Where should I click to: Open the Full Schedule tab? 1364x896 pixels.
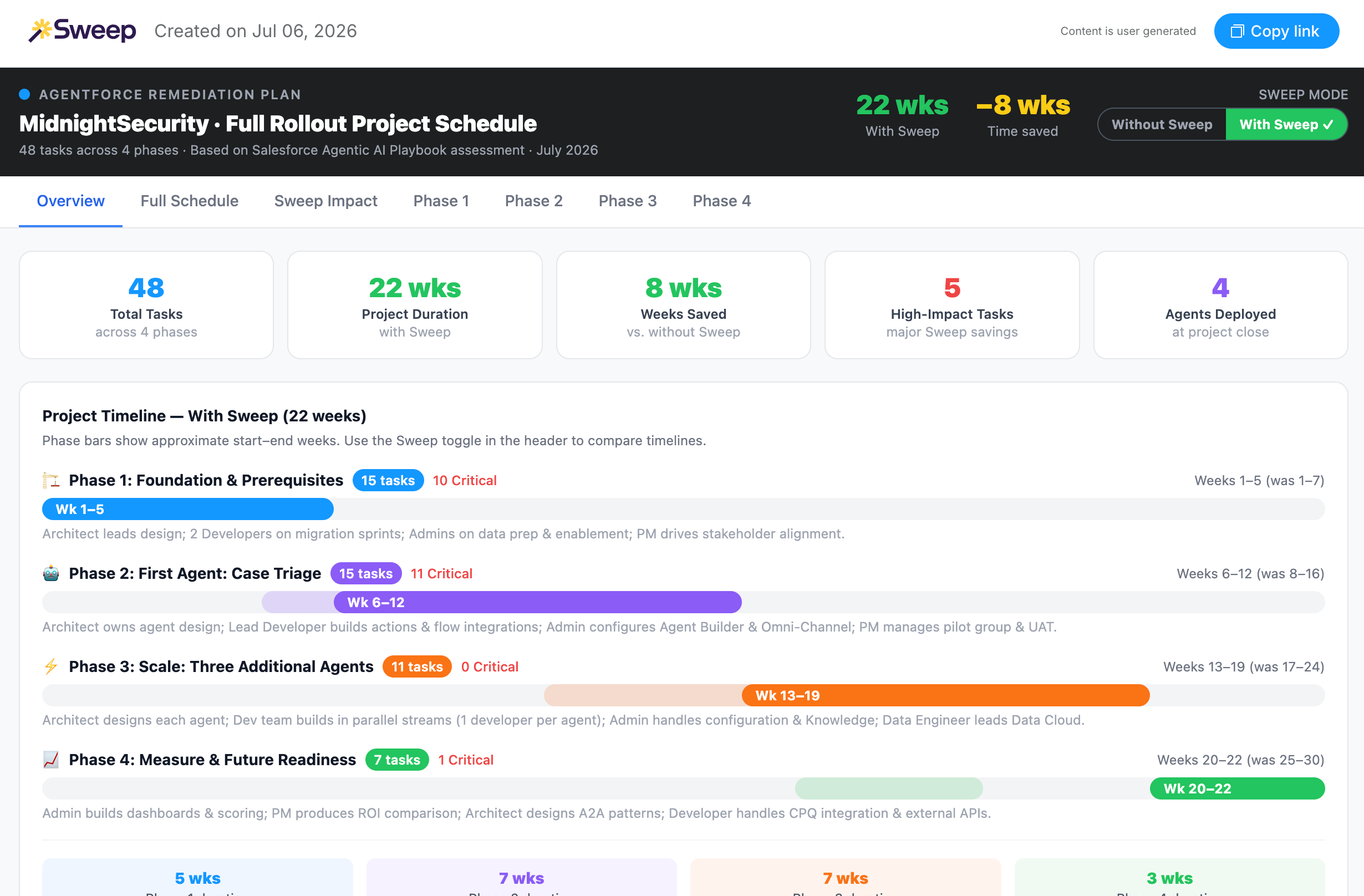189,201
